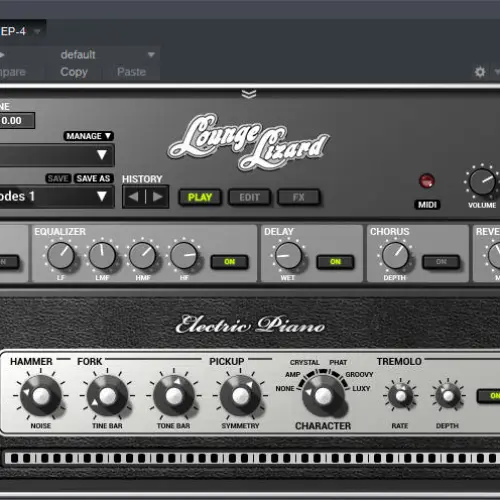Turn the equalizer LF knob
Image resolution: width=500 pixels, height=500 pixels.
(x=61, y=256)
